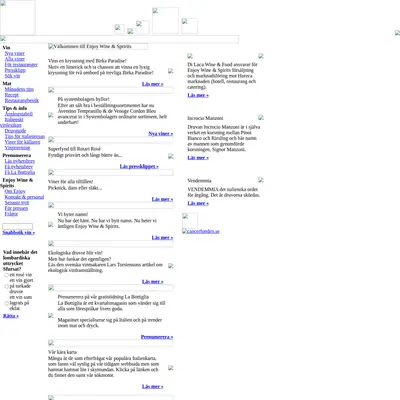The width and height of the screenshot is (400, 400).
Task: Open the Vinprovning sidebar link
Action: [17, 148]
